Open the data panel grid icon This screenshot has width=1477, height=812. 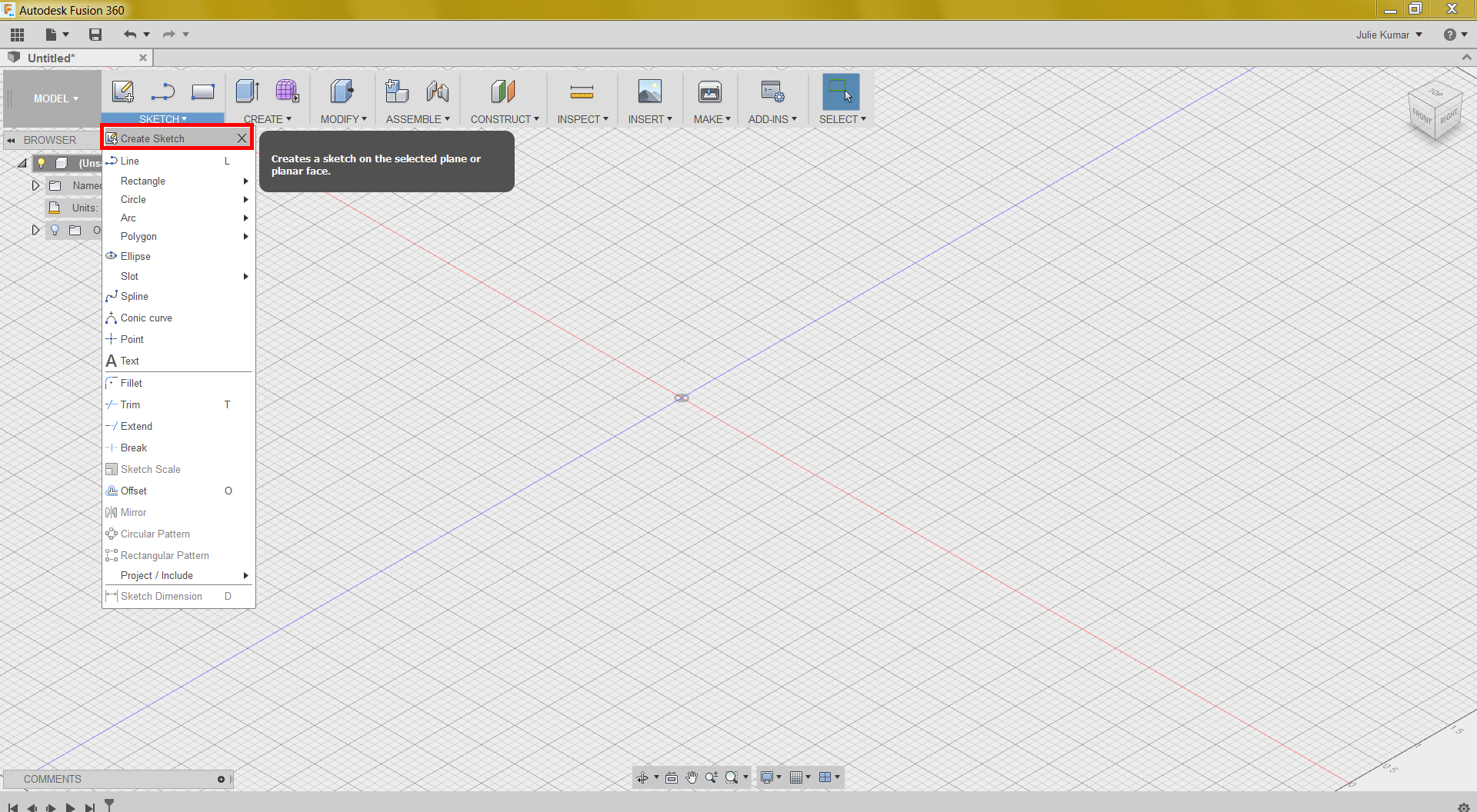pos(17,35)
